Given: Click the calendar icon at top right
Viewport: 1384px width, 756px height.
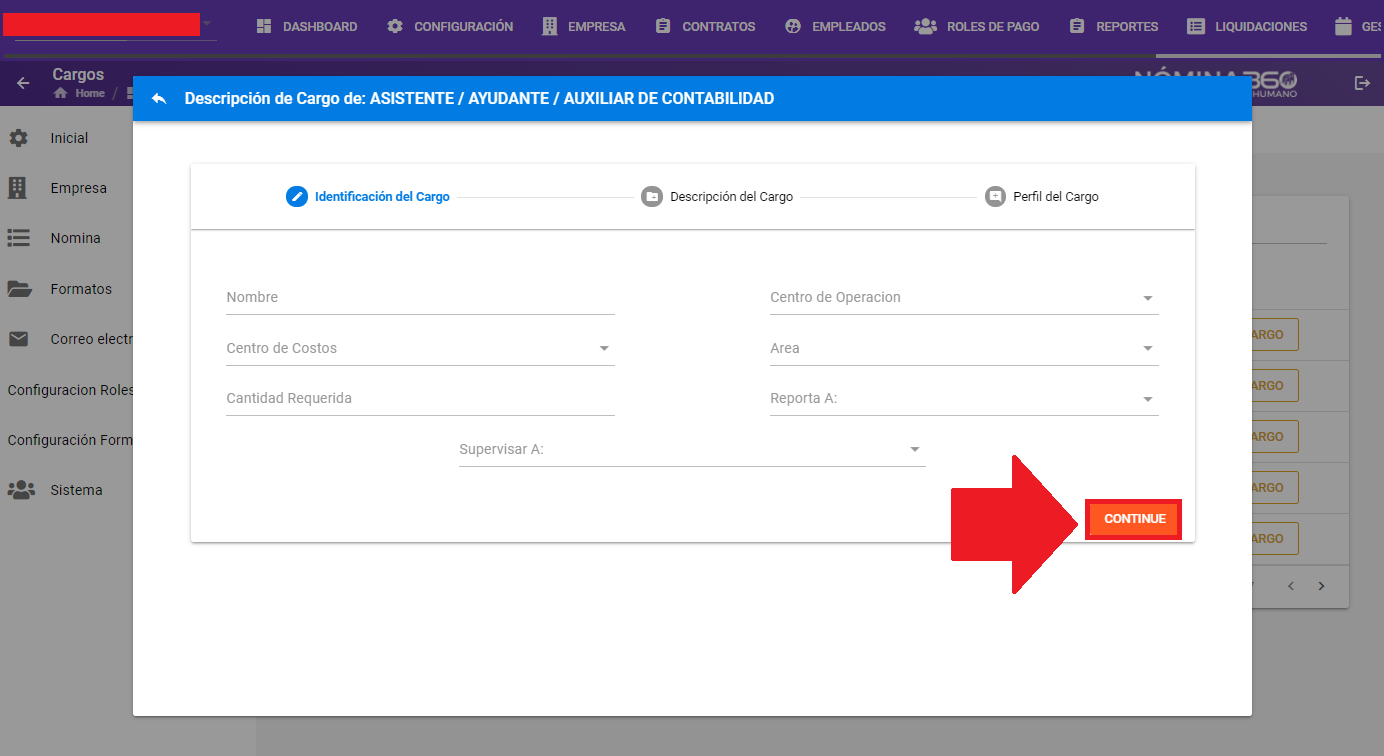Looking at the screenshot, I should coord(1343,27).
